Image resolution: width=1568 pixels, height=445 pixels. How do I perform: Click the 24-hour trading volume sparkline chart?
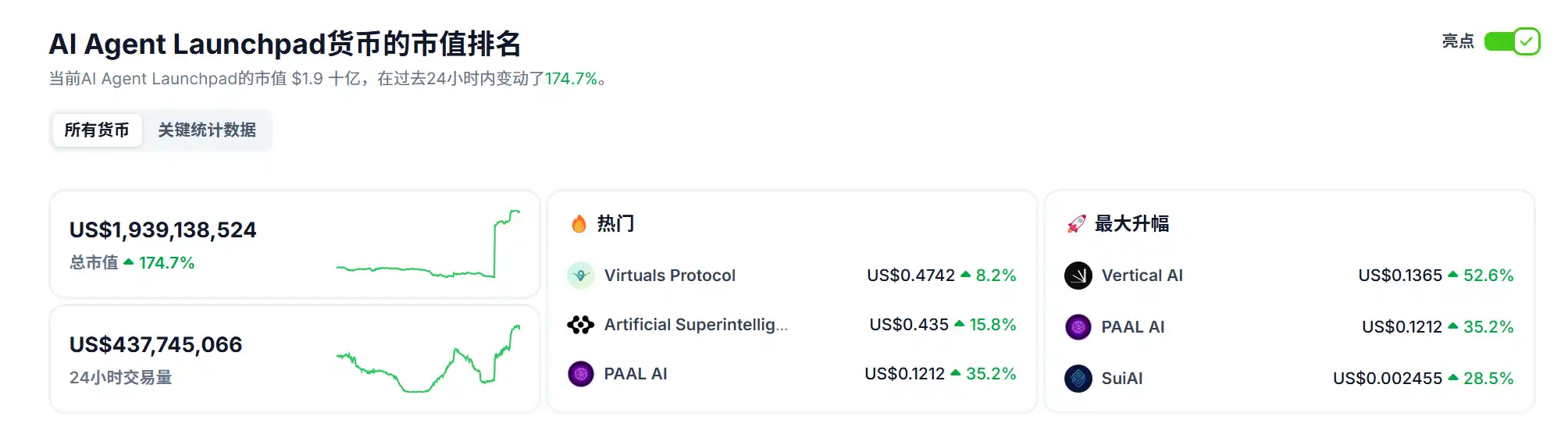click(x=428, y=359)
